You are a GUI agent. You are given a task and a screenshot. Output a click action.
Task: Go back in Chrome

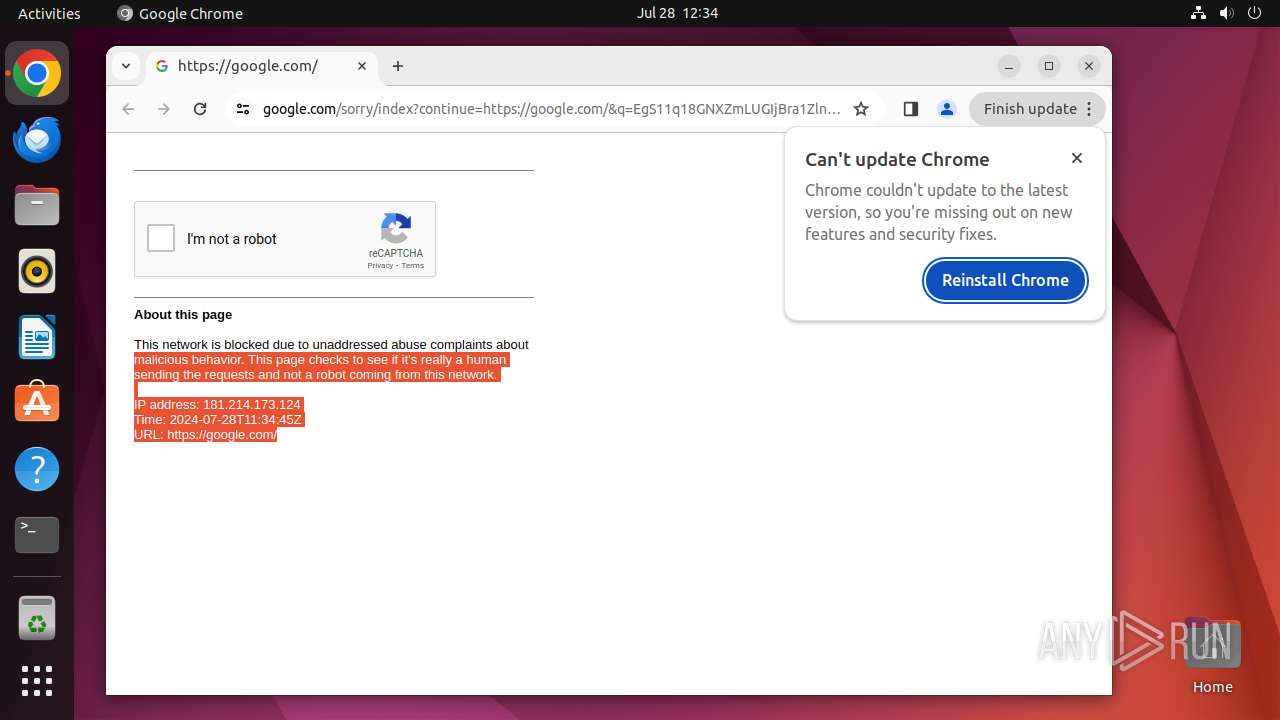pos(128,109)
